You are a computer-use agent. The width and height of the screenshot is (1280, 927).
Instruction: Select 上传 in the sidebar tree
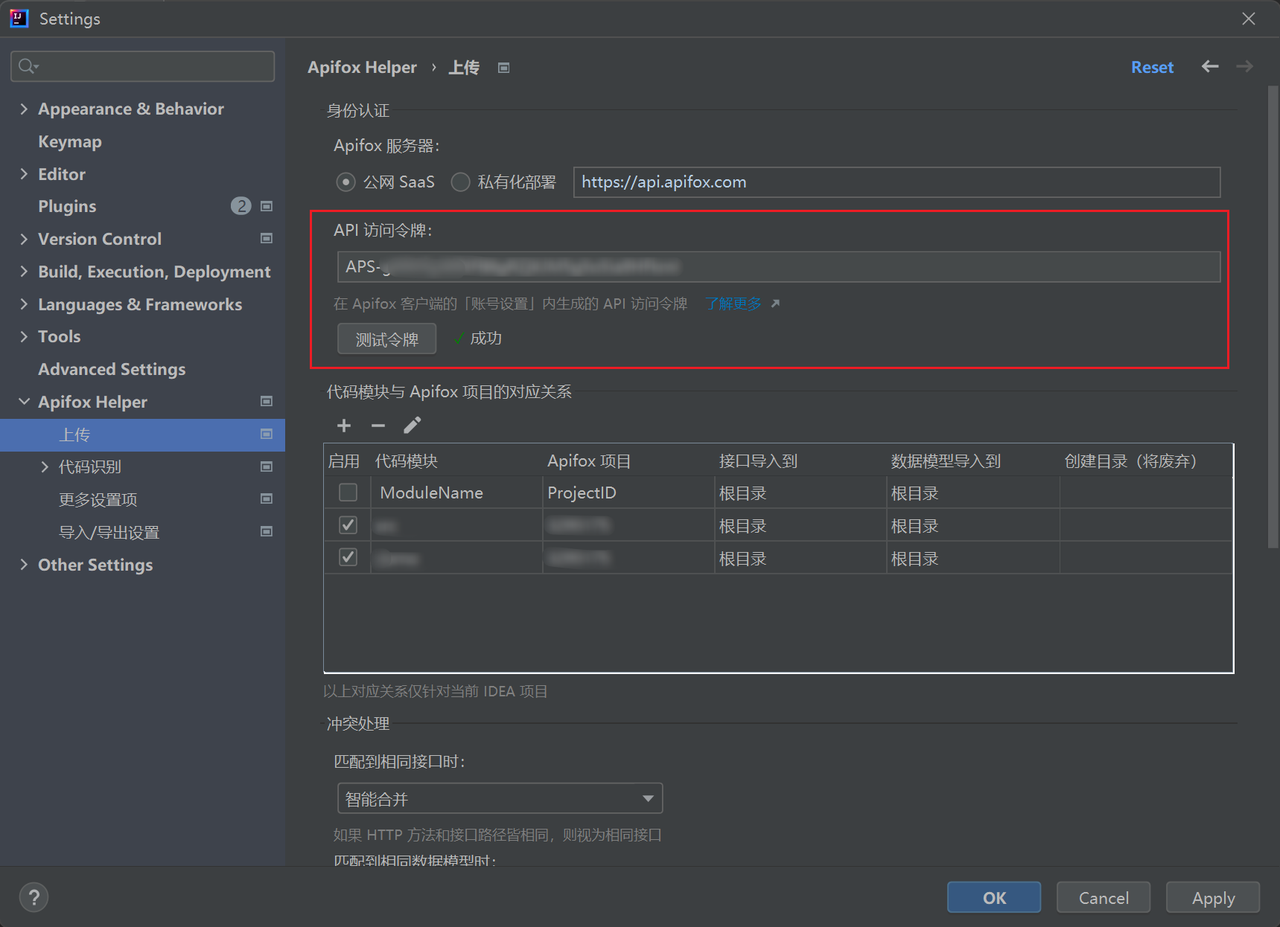click(142, 434)
